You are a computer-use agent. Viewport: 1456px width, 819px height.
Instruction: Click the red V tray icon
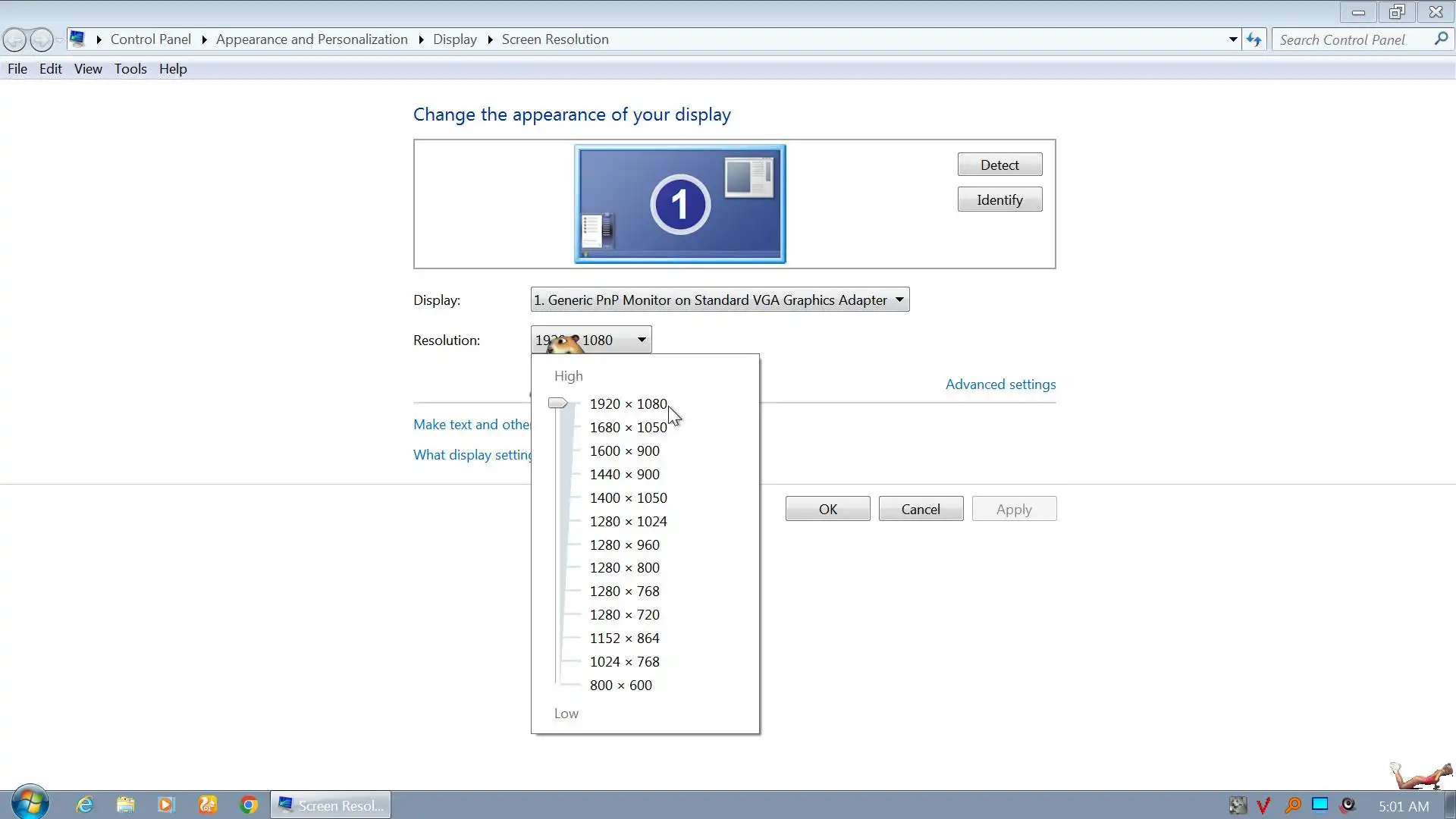click(x=1263, y=805)
